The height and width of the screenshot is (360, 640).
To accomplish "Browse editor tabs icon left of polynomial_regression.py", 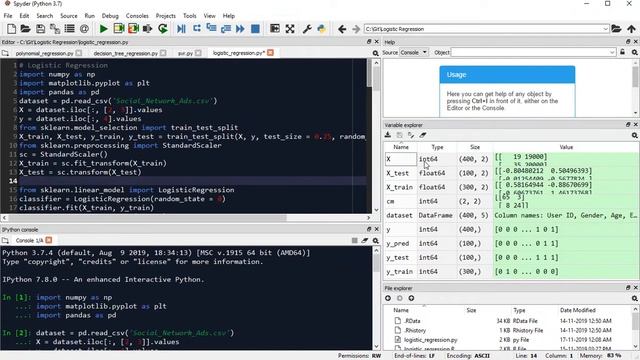I will [5, 53].
